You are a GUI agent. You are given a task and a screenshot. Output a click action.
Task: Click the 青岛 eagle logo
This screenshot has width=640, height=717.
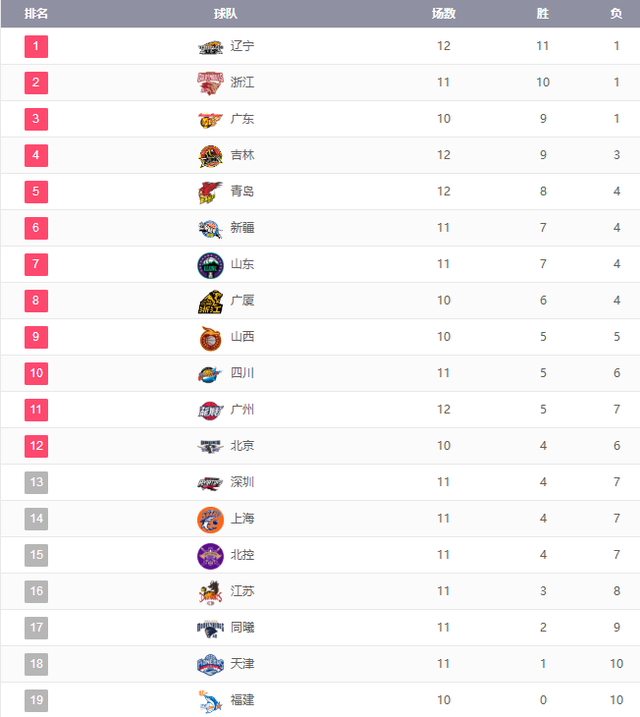tap(210, 192)
